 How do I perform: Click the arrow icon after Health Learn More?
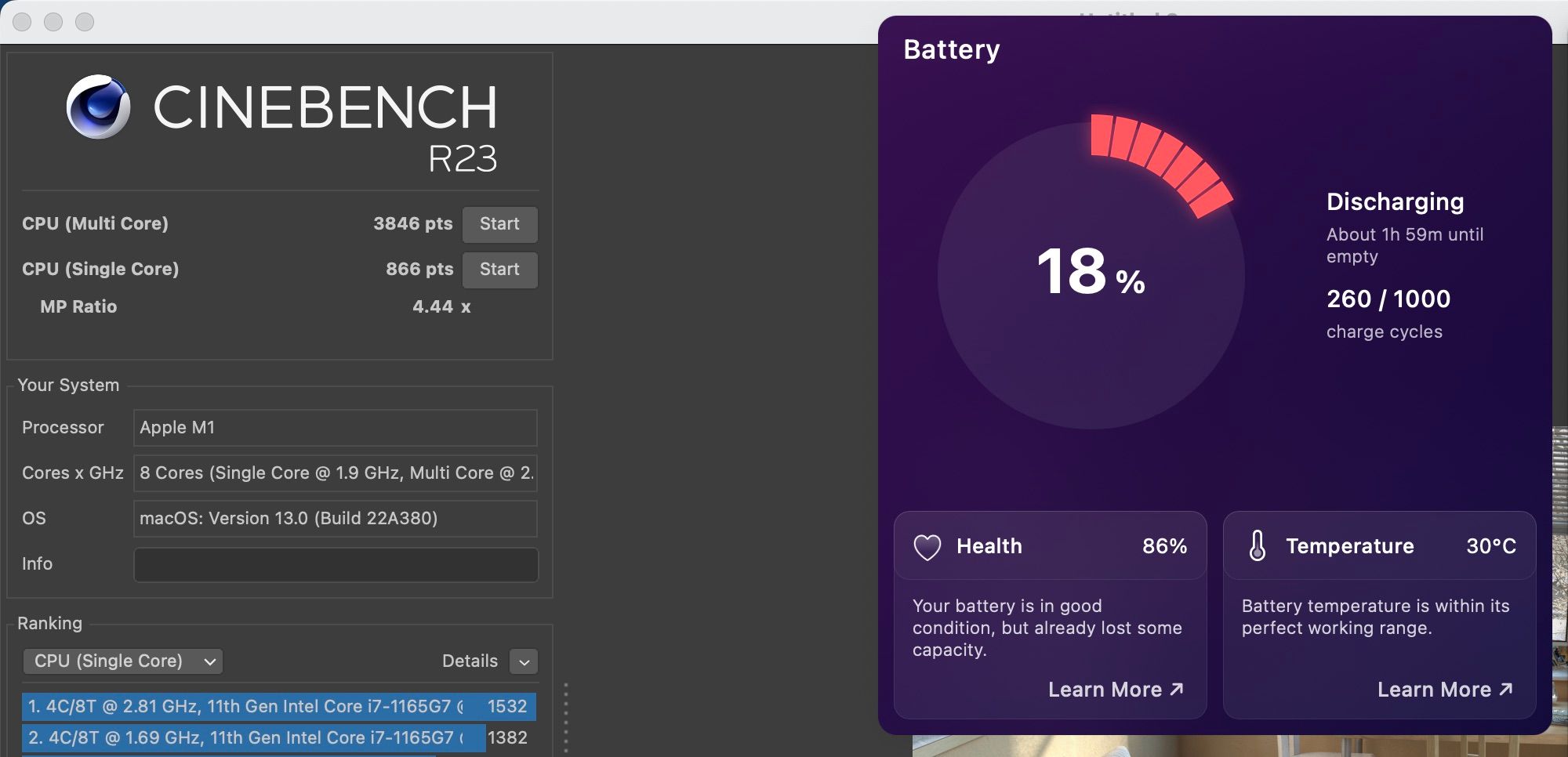[1176, 689]
